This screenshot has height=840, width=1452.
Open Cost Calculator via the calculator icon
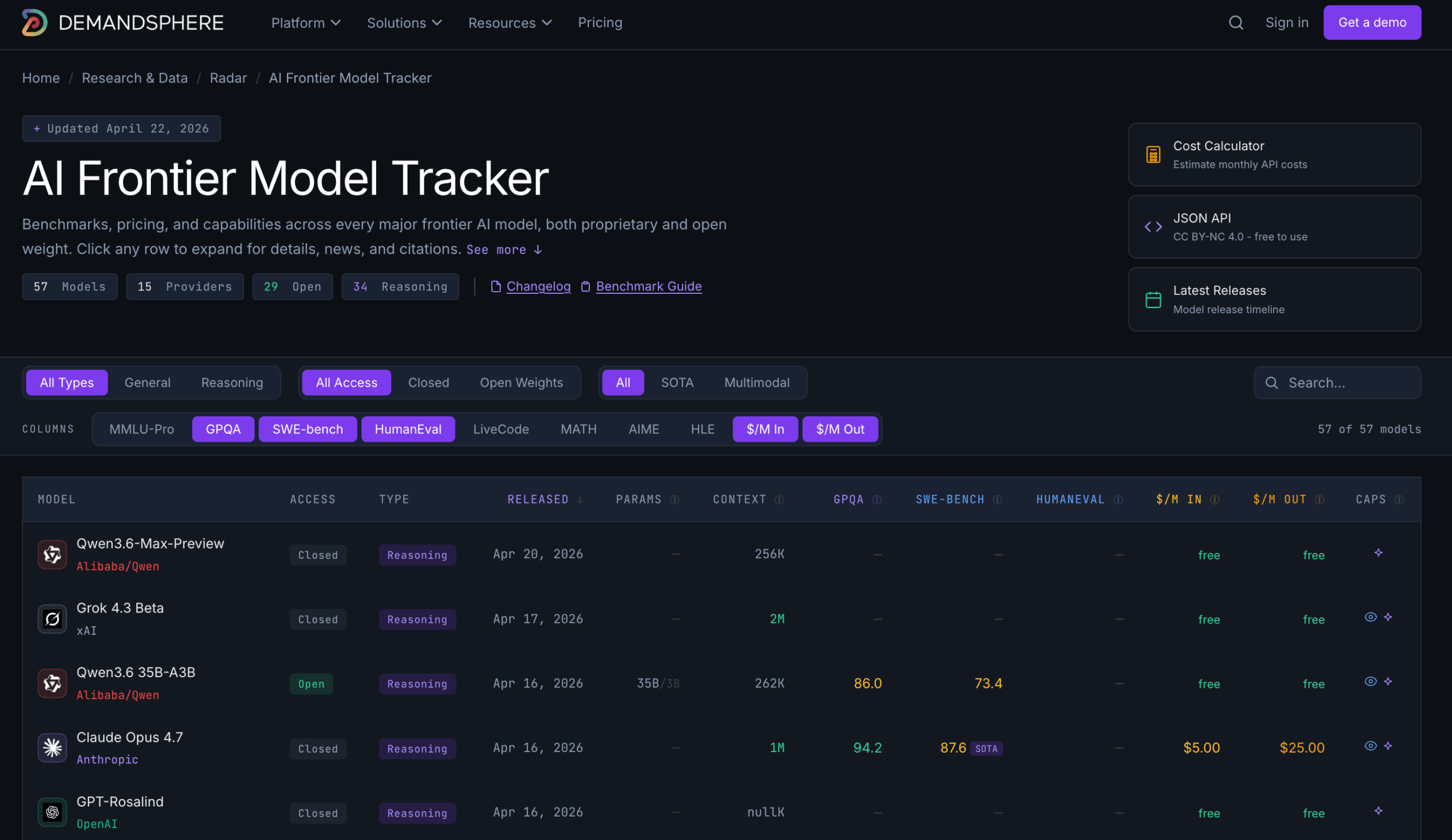coord(1153,154)
